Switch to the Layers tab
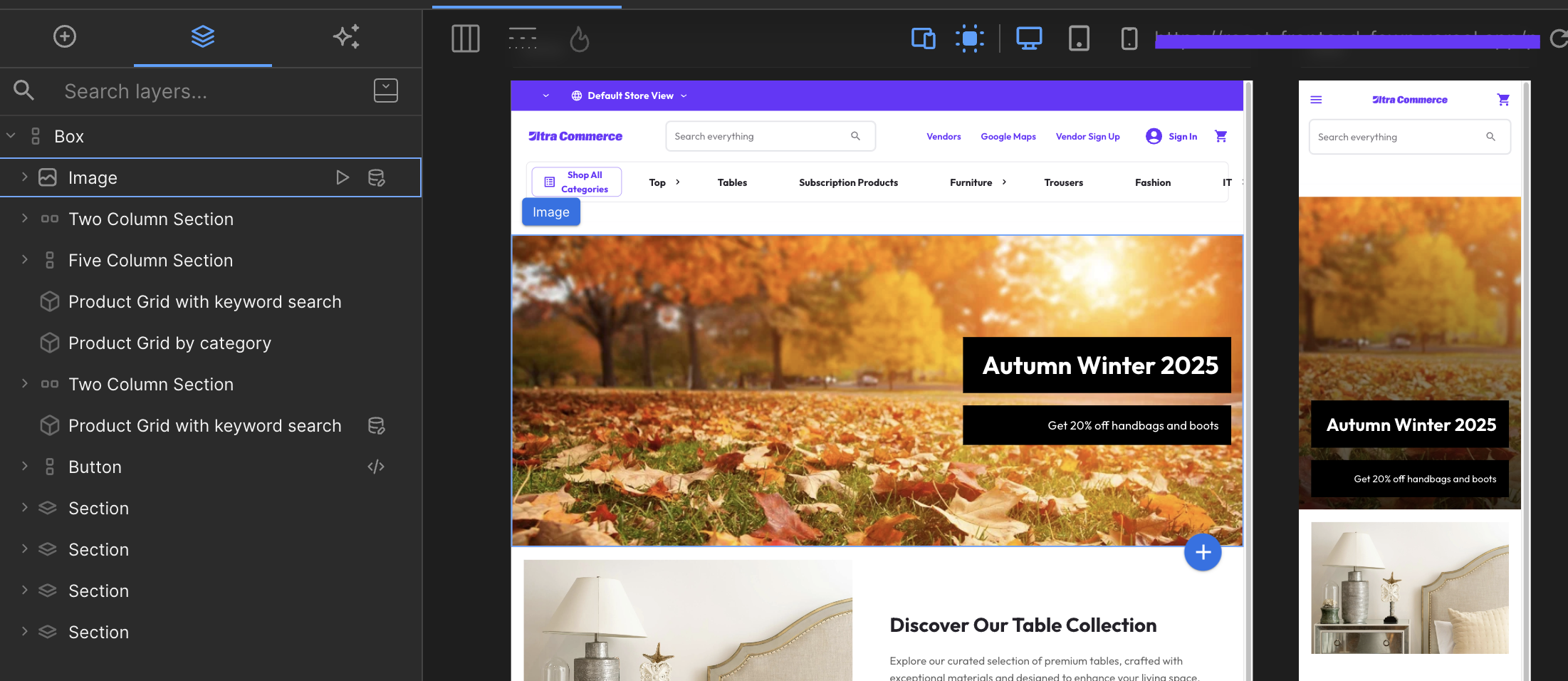1568x681 pixels. 203,36
